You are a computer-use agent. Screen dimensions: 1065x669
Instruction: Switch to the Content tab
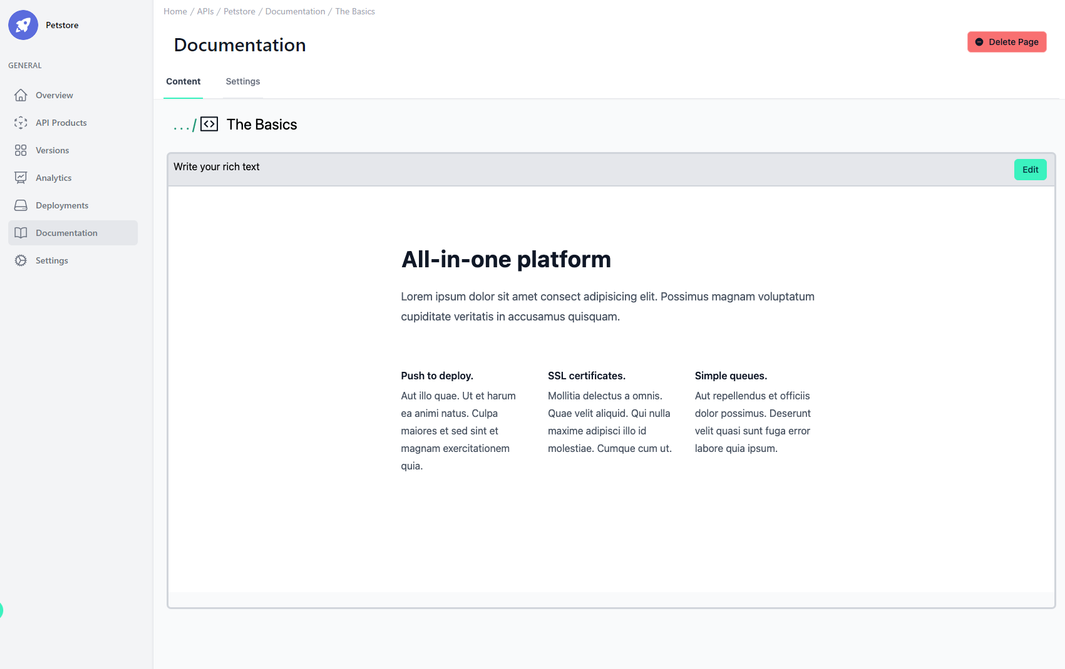coord(183,81)
